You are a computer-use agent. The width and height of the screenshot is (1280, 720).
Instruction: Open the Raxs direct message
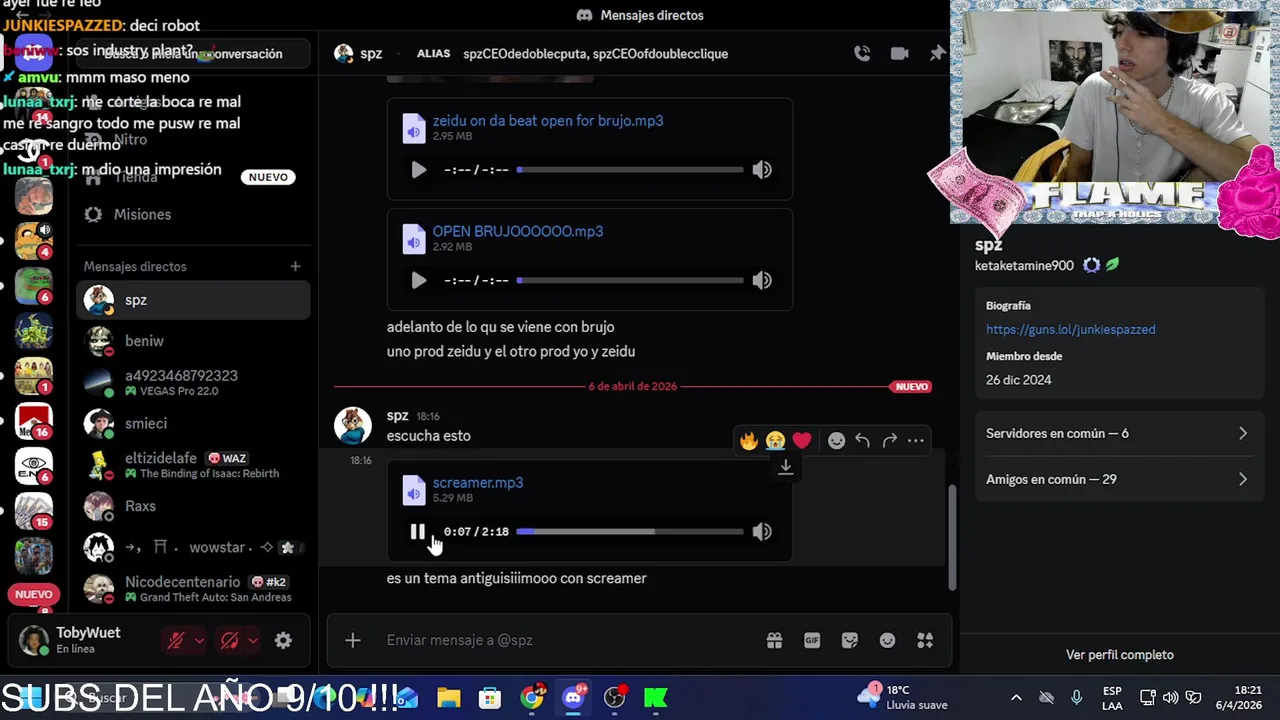(x=193, y=506)
